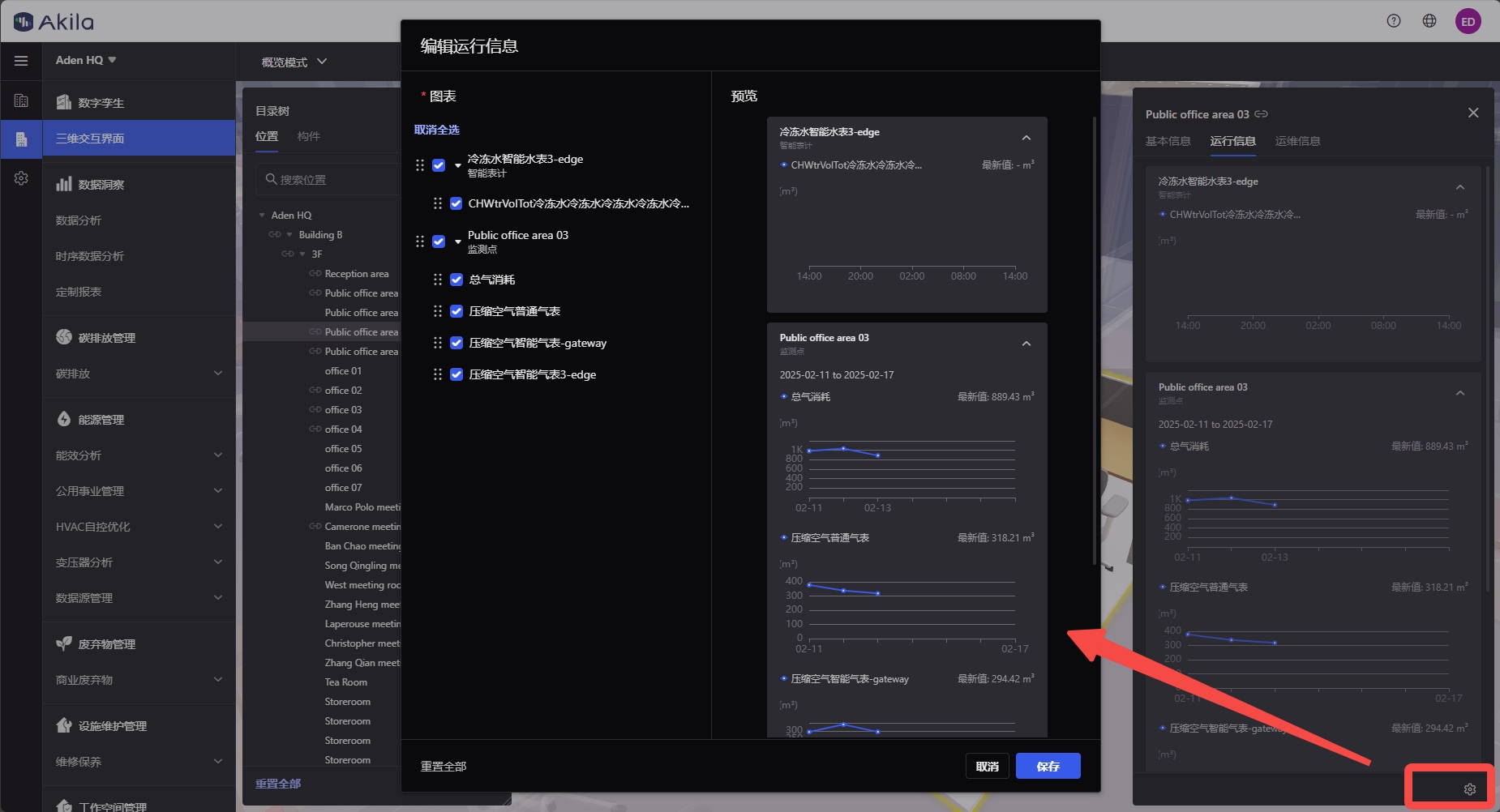
Task: Click the Akila logo
Action: (54, 22)
